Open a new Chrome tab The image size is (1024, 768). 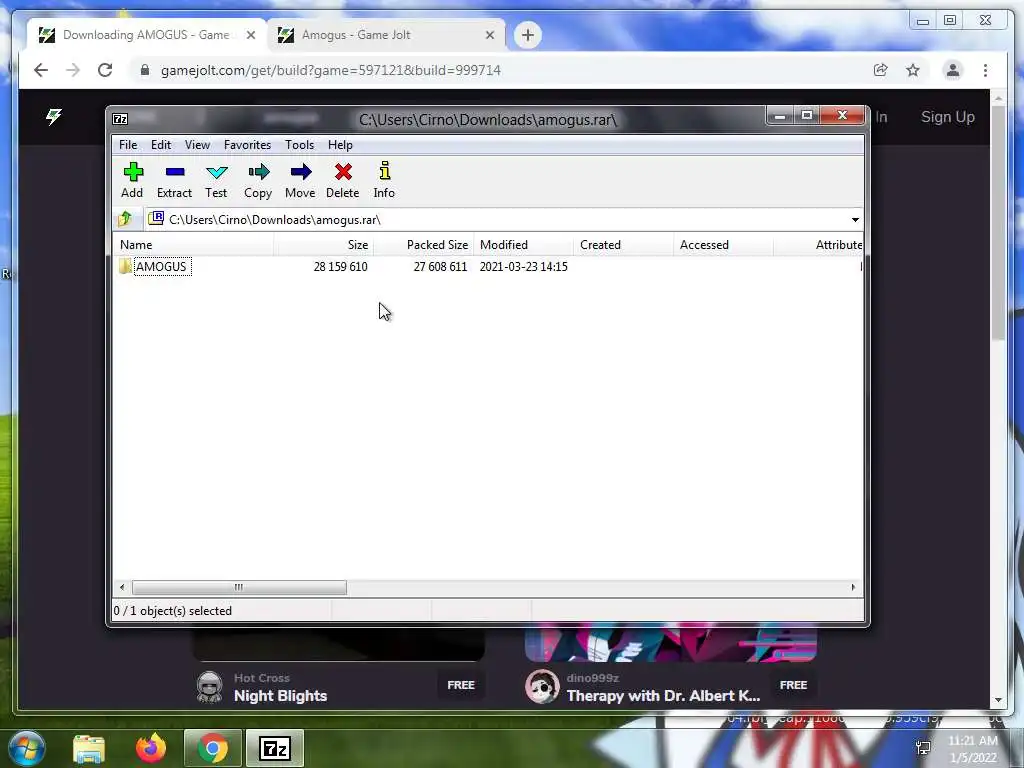(528, 35)
